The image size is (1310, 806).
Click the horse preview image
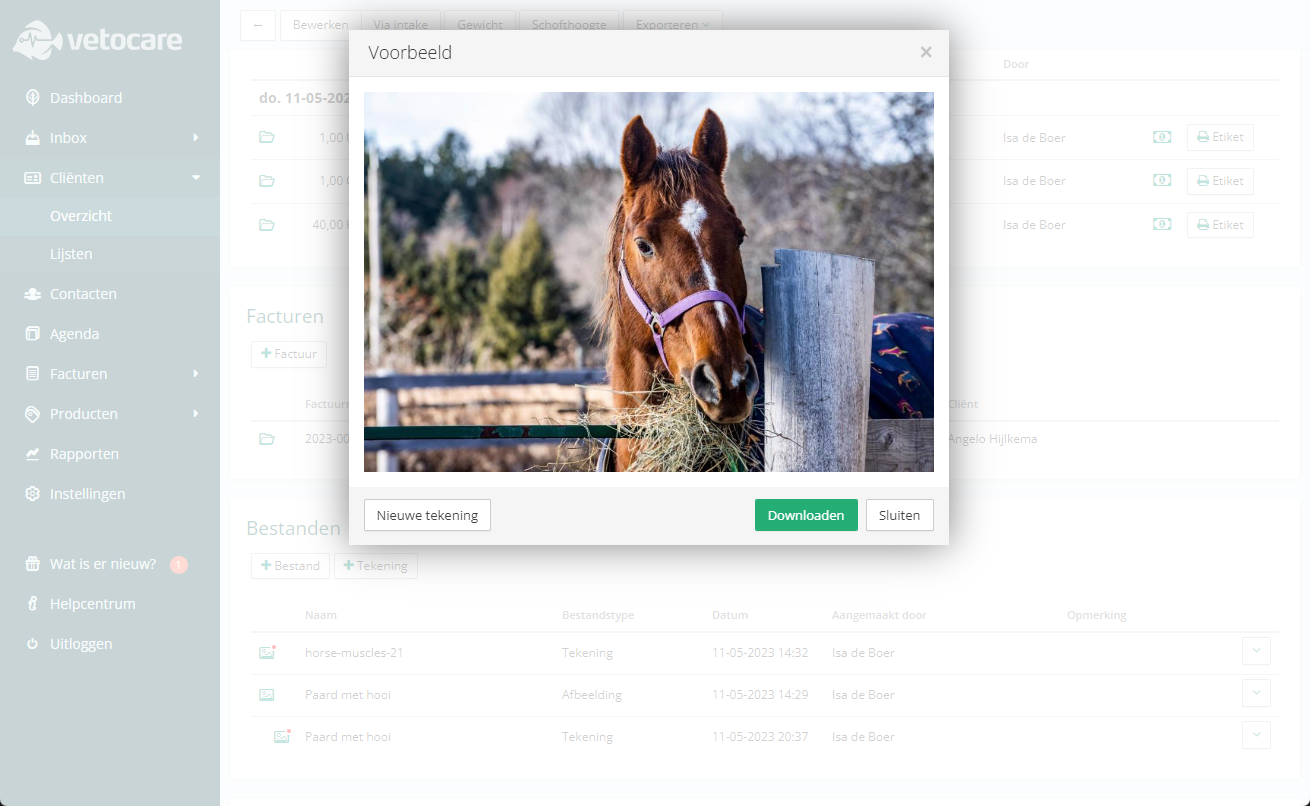click(649, 282)
